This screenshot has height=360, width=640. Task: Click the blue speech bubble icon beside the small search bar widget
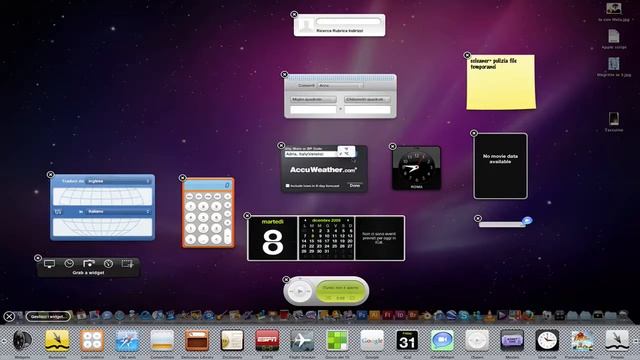(x=527, y=221)
